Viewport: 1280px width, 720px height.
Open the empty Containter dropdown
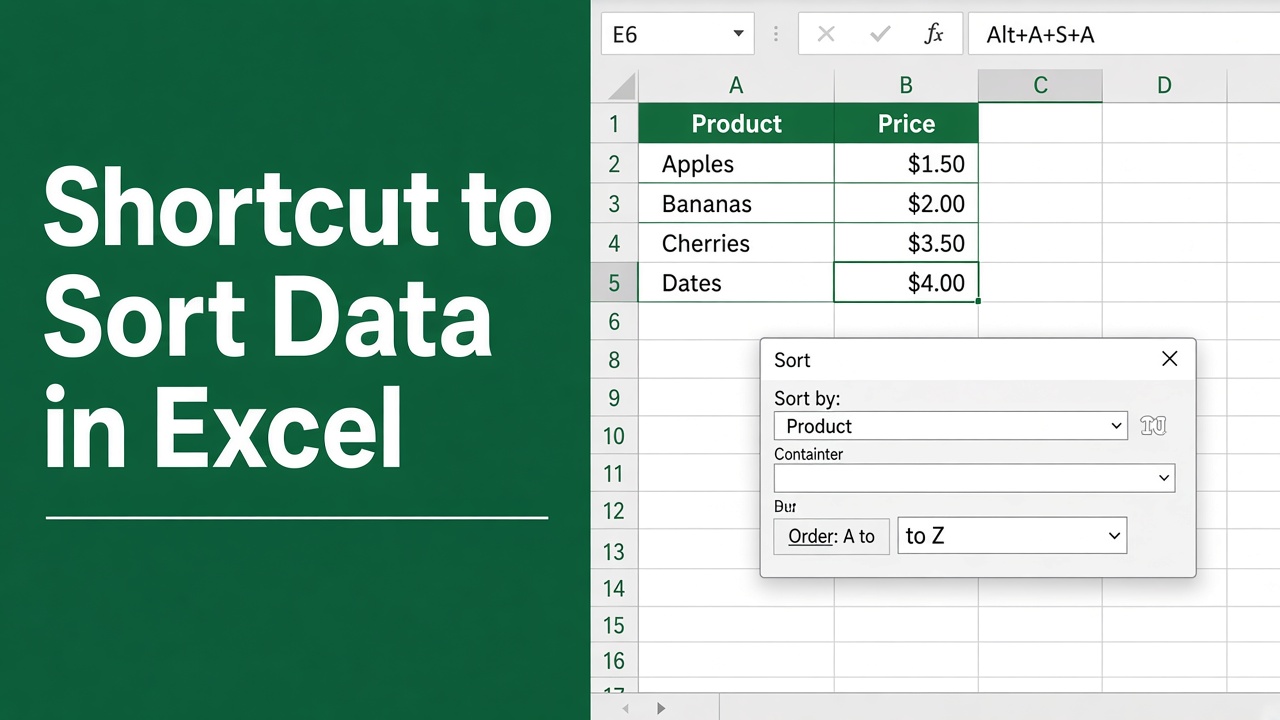click(975, 478)
